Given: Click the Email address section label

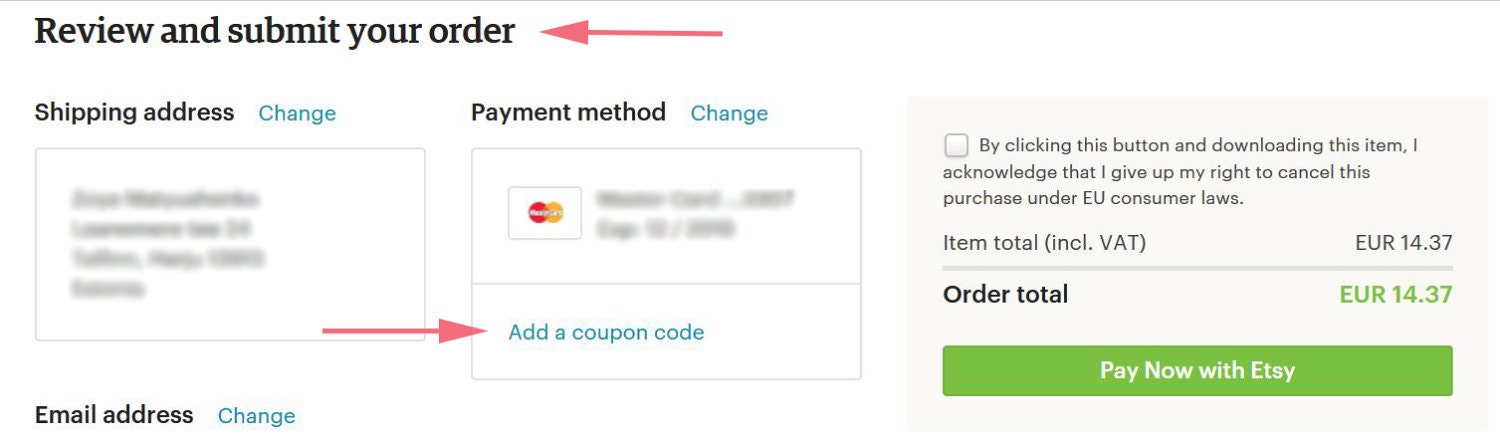Looking at the screenshot, I should click(x=114, y=415).
